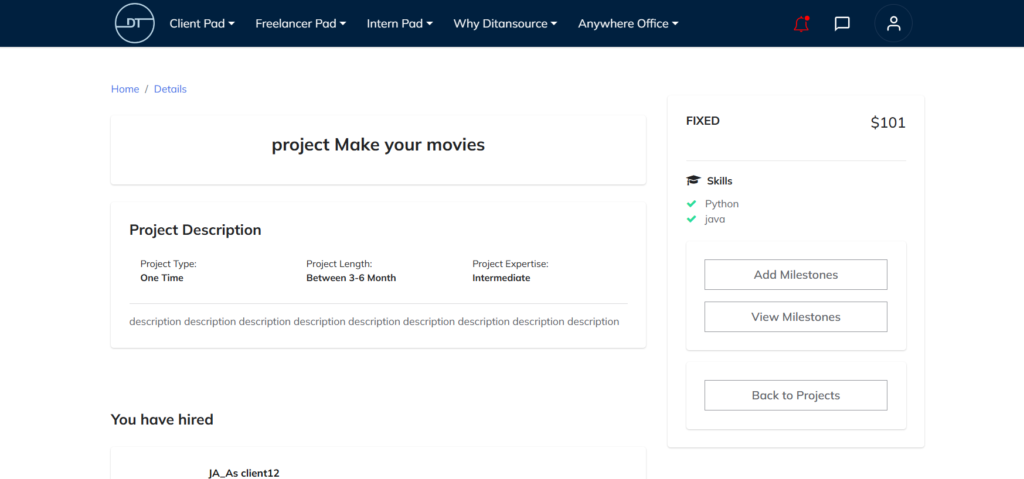Click the green checkmark beside java
The height and width of the screenshot is (479, 1024).
[x=691, y=219]
